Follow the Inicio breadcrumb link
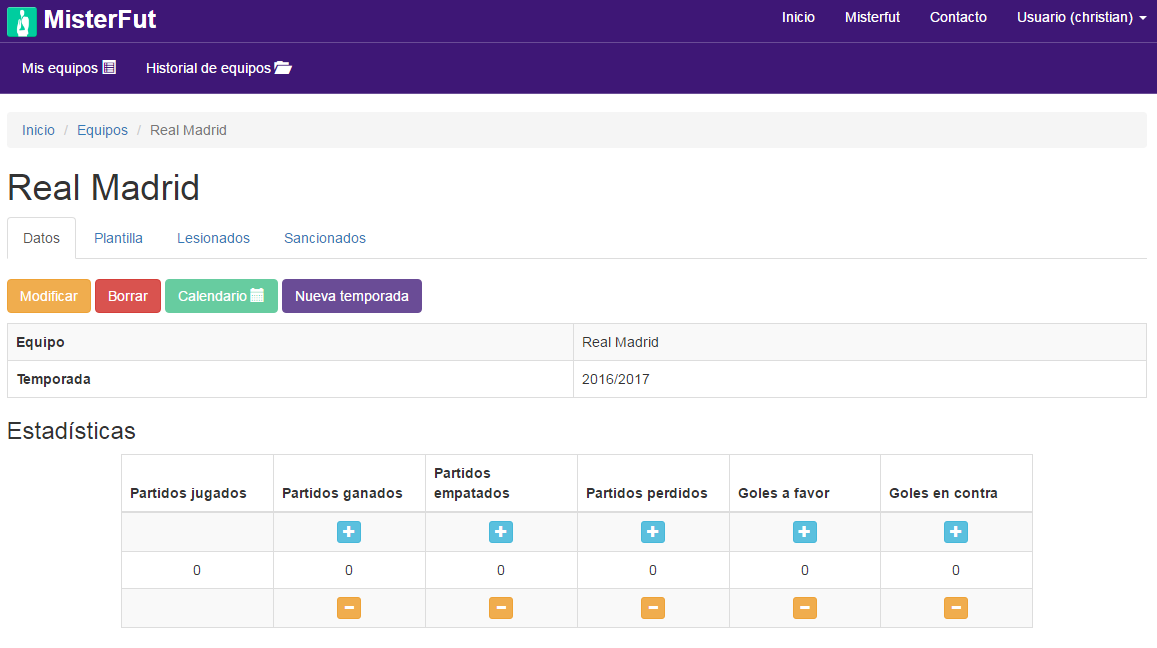Screen dimensions: 1157x648 pos(38,130)
